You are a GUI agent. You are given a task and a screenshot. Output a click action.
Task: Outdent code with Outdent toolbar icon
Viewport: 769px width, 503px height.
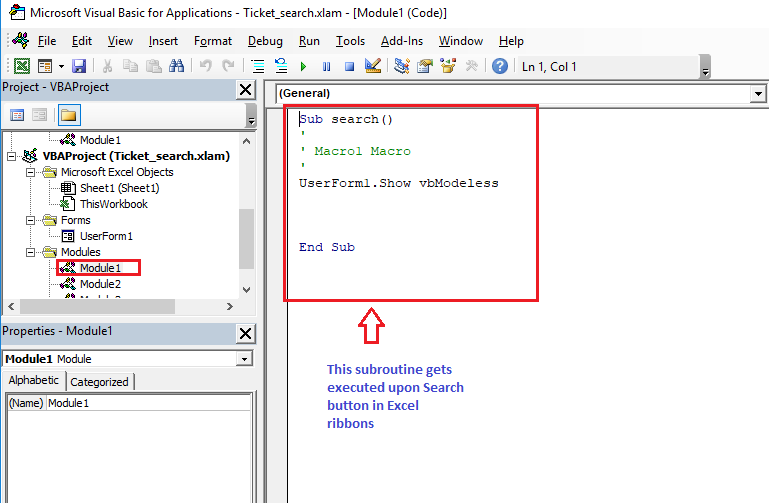(281, 66)
